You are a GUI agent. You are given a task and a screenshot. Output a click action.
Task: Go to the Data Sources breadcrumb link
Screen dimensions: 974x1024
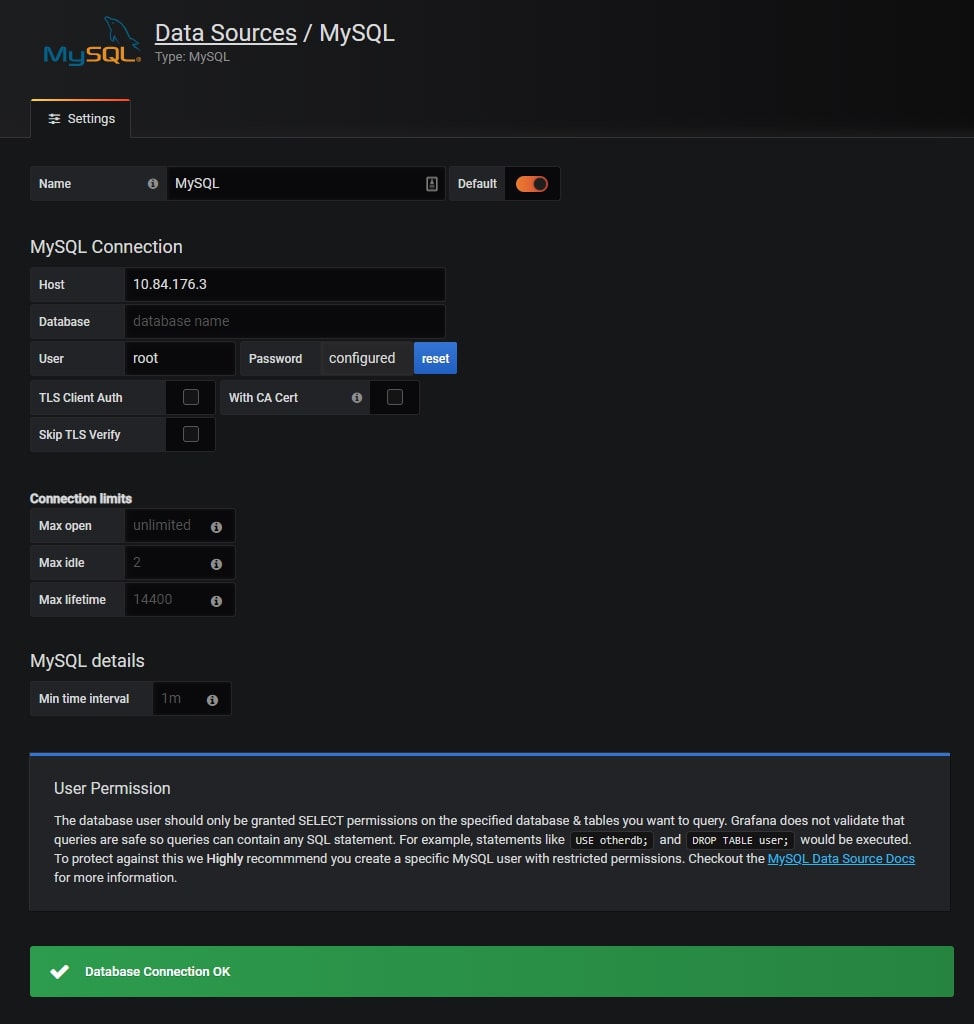coord(225,33)
